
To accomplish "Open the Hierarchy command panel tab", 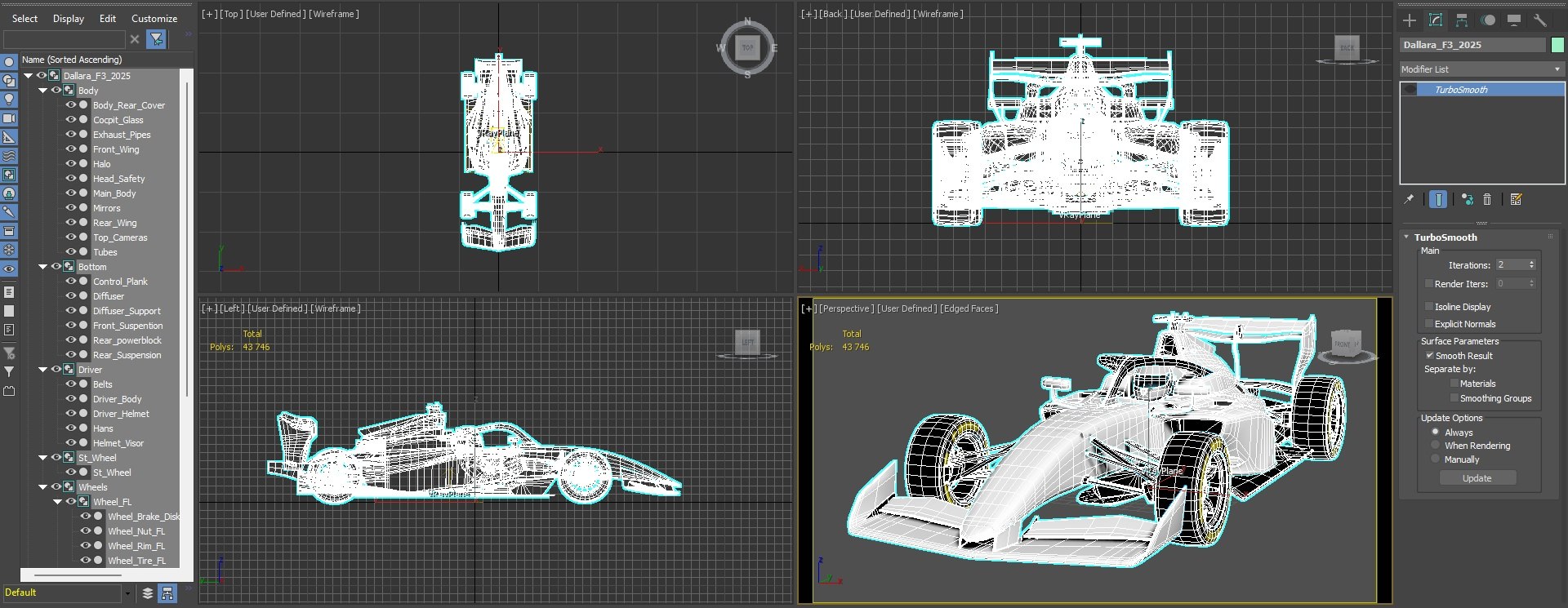I will 1462,20.
